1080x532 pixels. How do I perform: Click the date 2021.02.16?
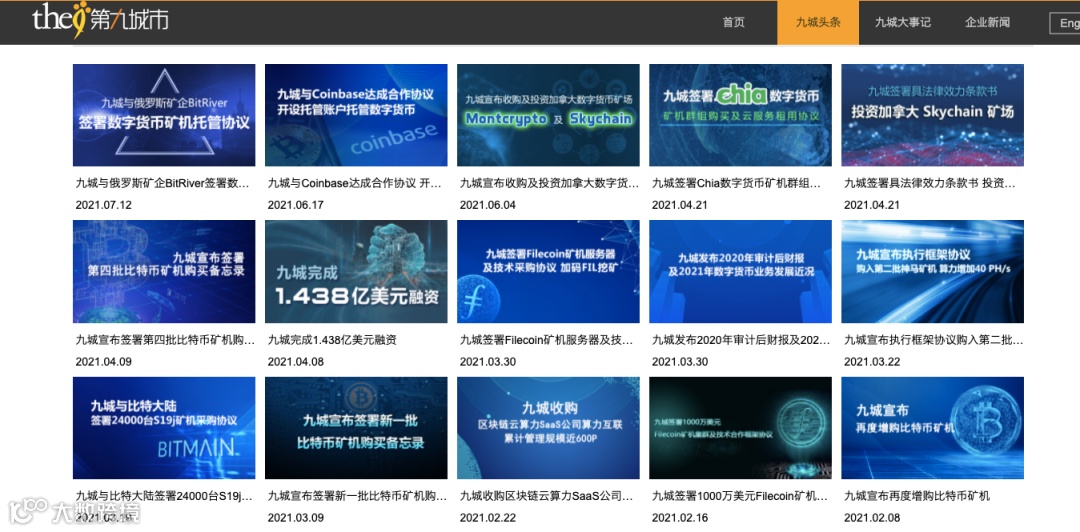point(680,517)
